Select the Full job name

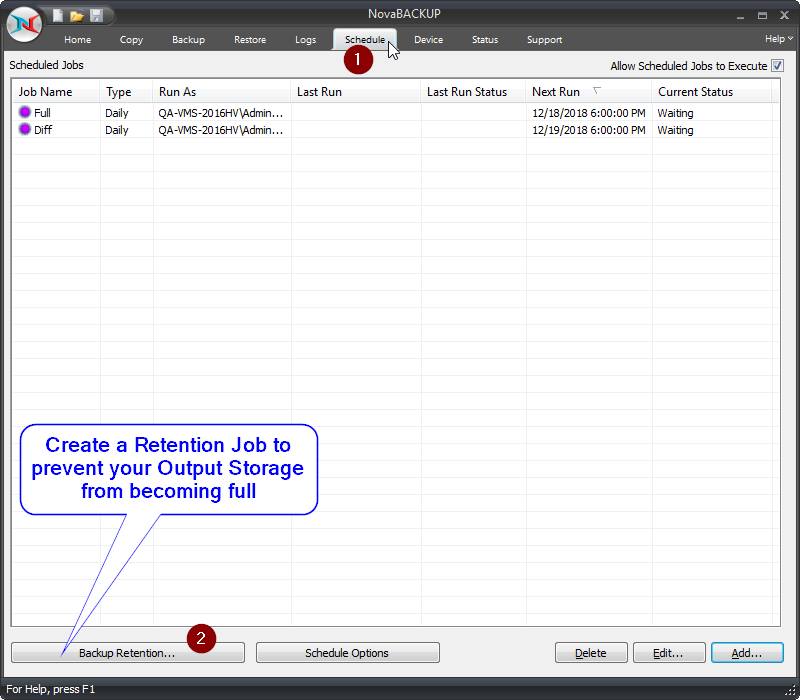tap(42, 113)
